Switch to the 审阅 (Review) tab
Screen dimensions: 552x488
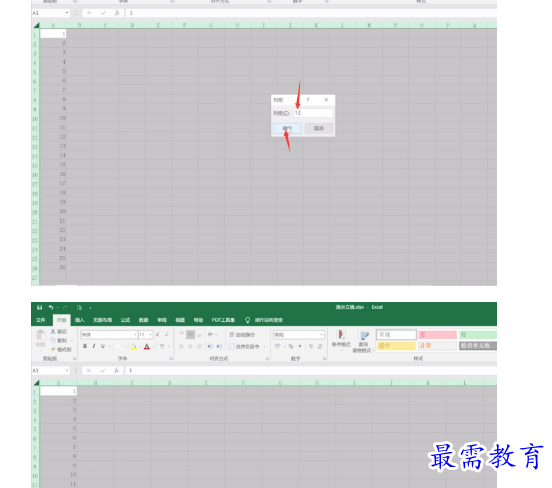[162, 320]
